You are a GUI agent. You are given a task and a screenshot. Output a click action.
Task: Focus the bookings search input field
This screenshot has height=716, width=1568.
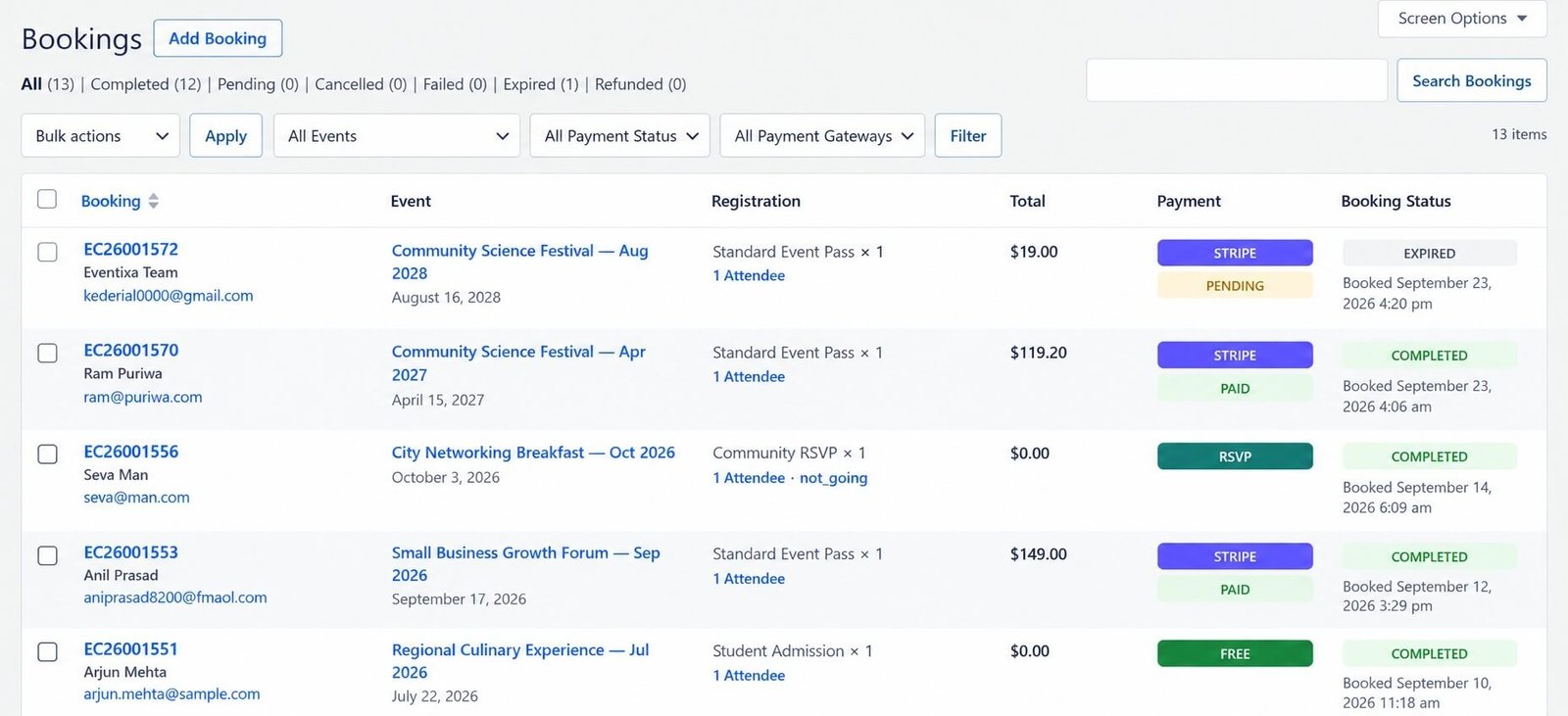[x=1237, y=80]
